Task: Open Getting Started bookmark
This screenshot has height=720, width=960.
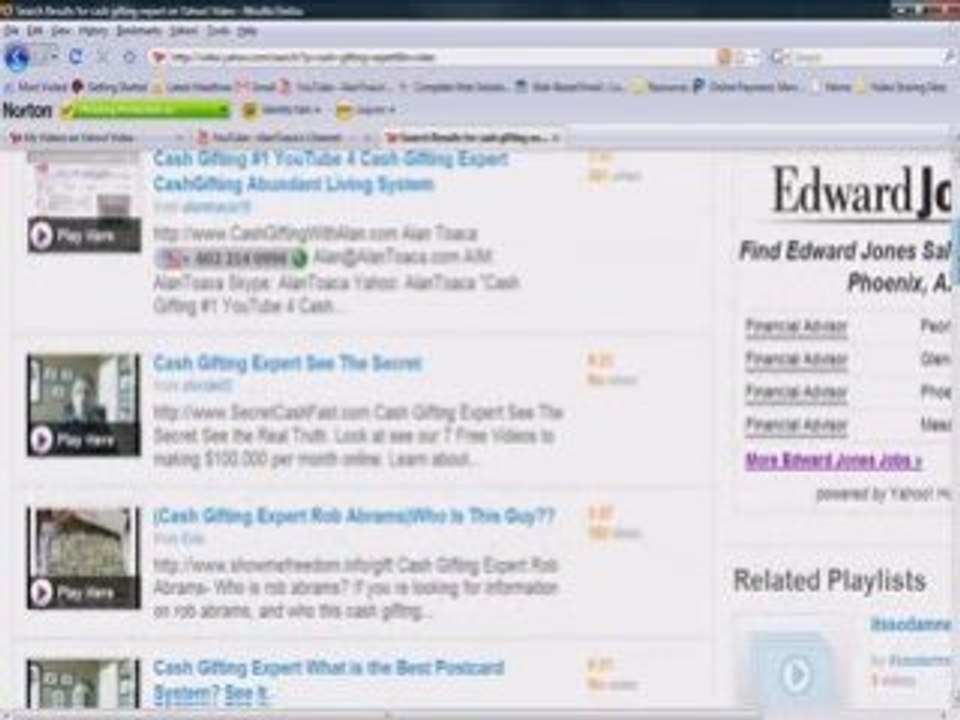Action: point(110,87)
